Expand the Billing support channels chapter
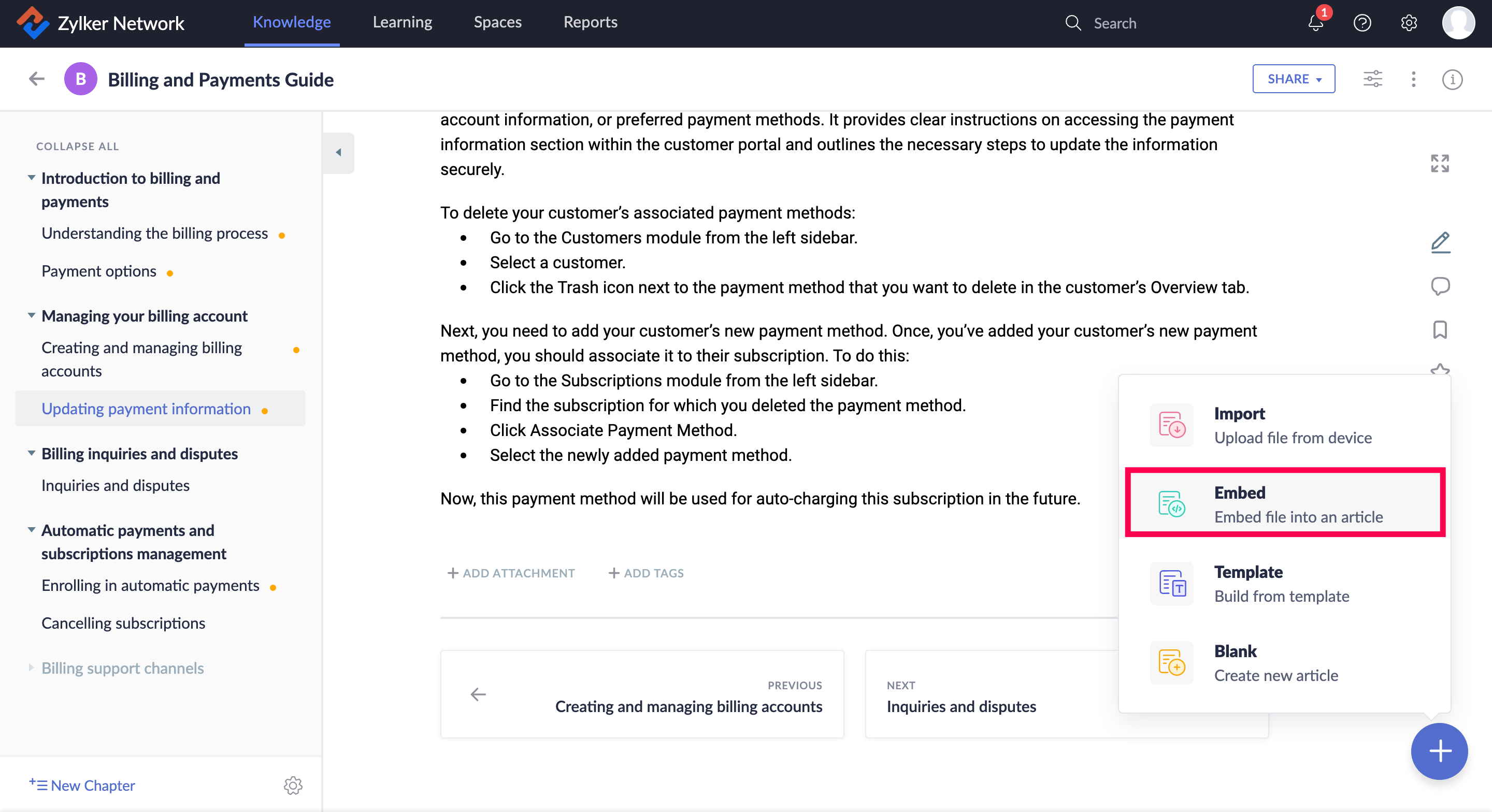Image resolution: width=1492 pixels, height=812 pixels. pos(31,668)
